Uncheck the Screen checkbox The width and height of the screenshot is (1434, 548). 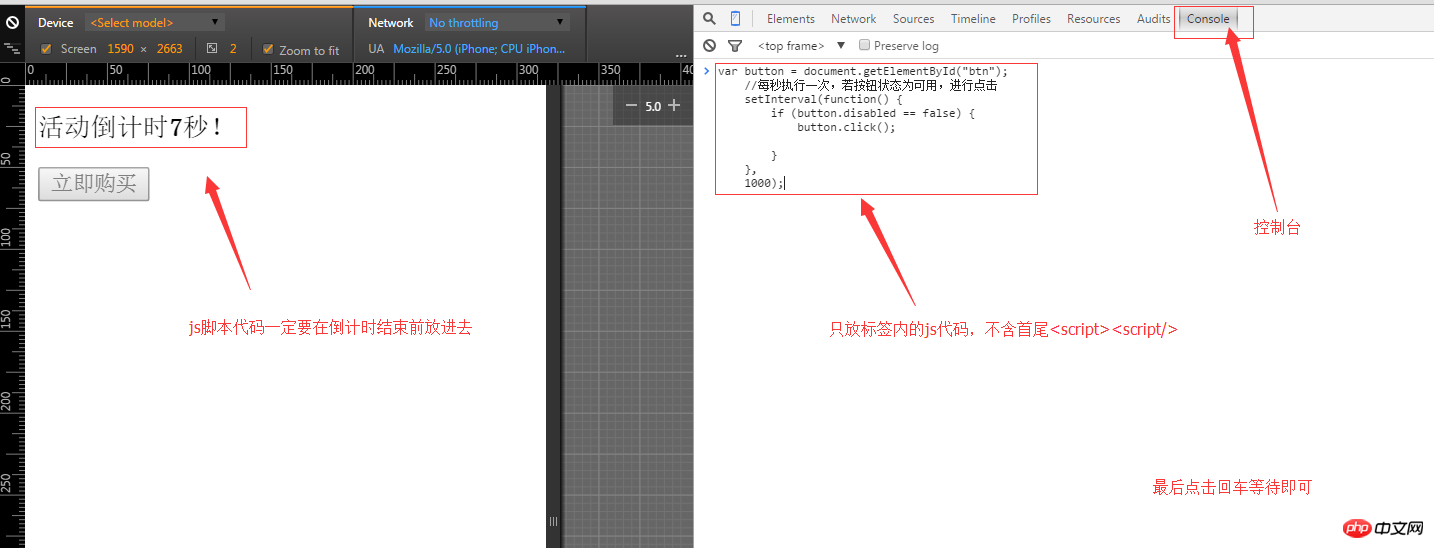click(46, 49)
